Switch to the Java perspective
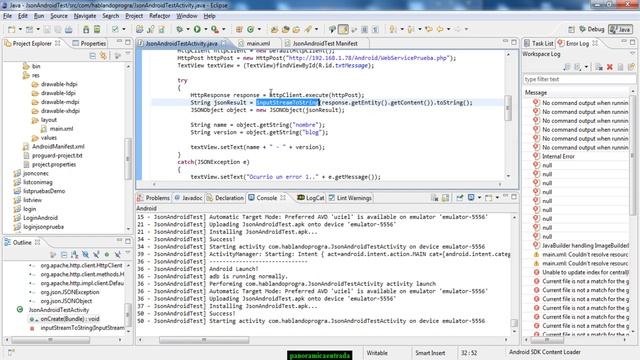The image size is (640, 360). point(620,29)
